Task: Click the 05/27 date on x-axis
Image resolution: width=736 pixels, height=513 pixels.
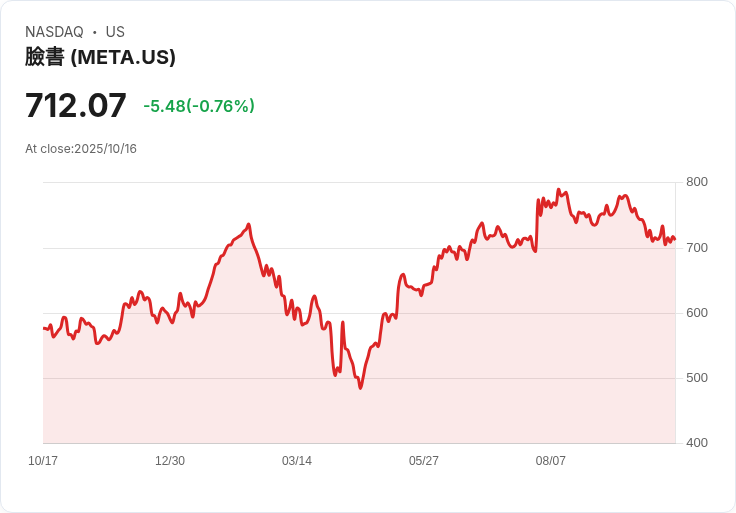Action: [x=424, y=461]
